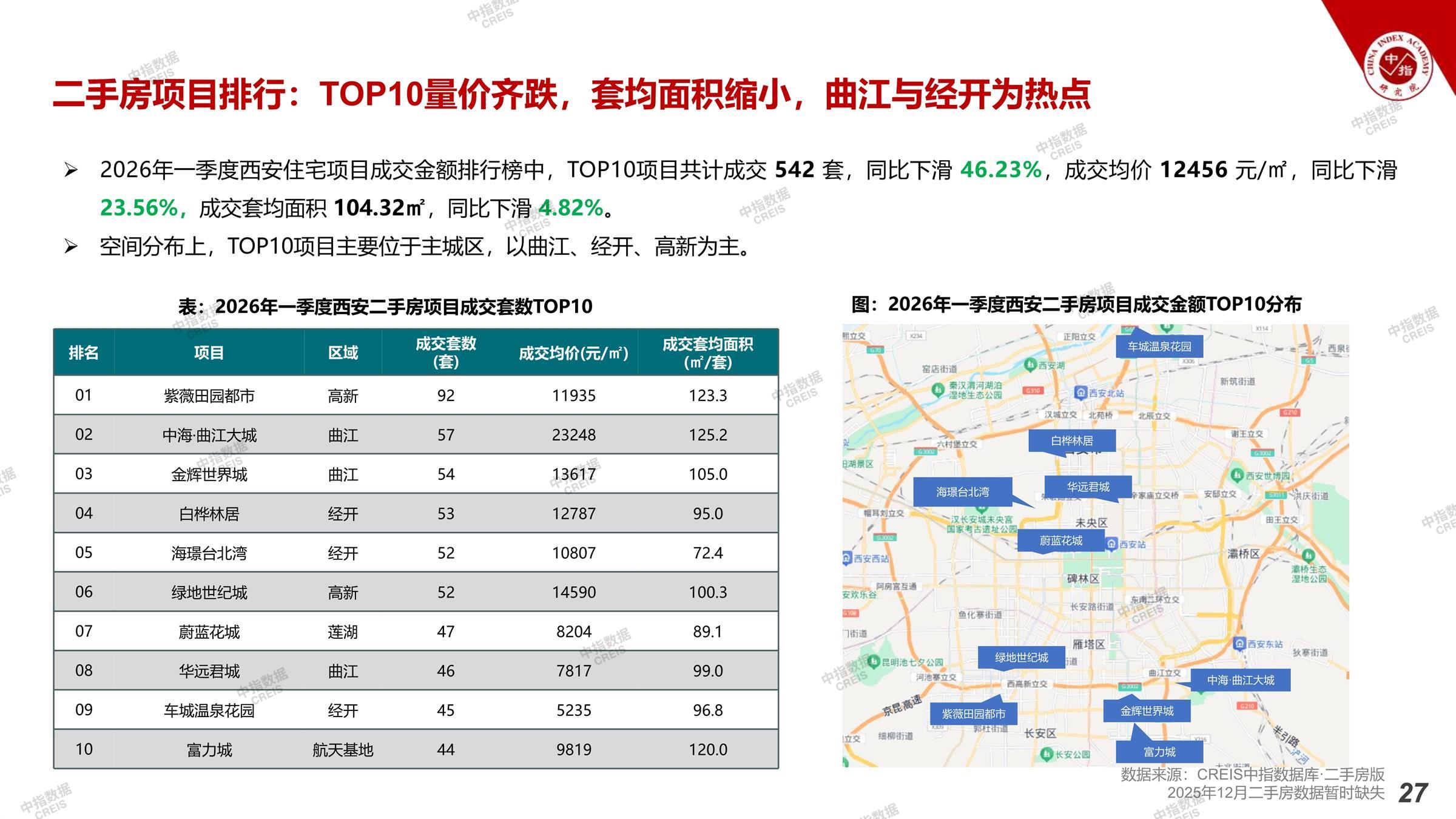Image resolution: width=1456 pixels, height=819 pixels.
Task: Select the 车城温泉花园 map label
Action: pyautogui.click(x=1159, y=346)
